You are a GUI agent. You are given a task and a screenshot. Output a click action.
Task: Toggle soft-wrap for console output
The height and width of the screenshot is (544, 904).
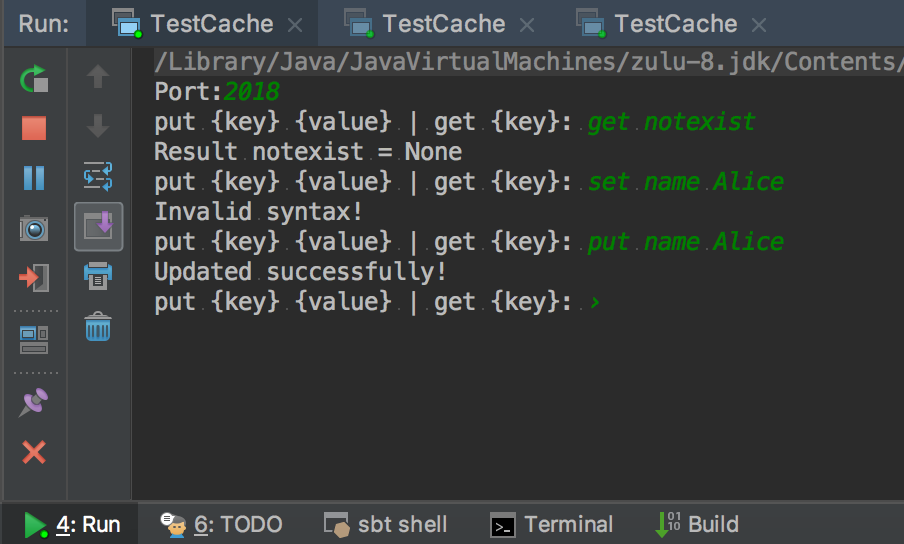[x=98, y=176]
